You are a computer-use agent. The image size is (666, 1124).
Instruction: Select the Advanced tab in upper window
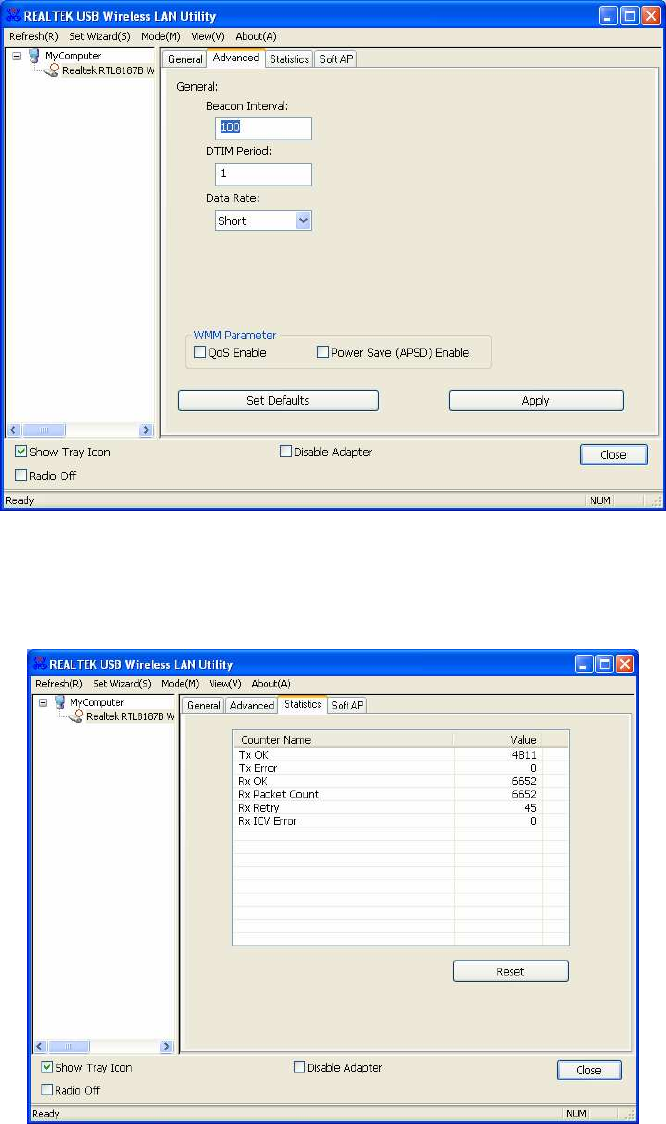click(236, 58)
